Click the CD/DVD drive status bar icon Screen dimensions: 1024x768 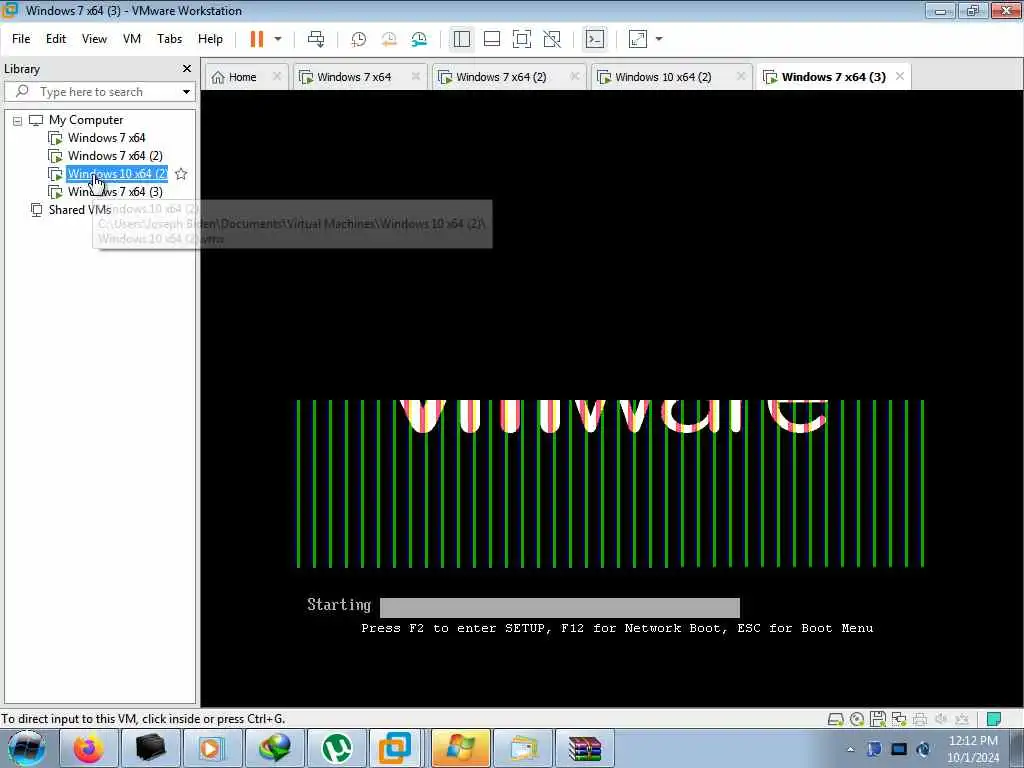tap(857, 720)
